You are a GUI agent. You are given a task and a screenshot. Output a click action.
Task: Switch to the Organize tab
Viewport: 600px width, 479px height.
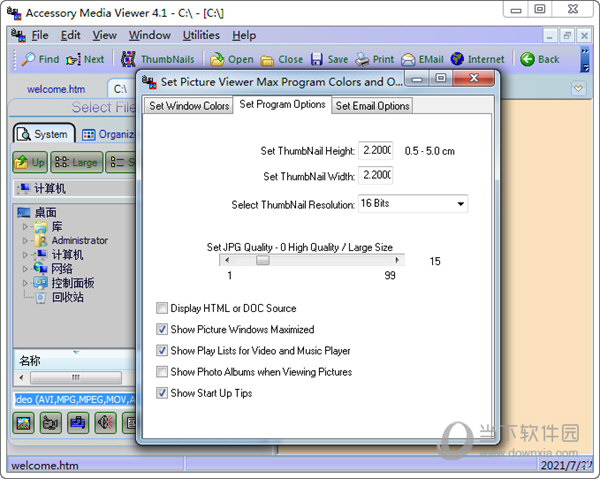[108, 134]
